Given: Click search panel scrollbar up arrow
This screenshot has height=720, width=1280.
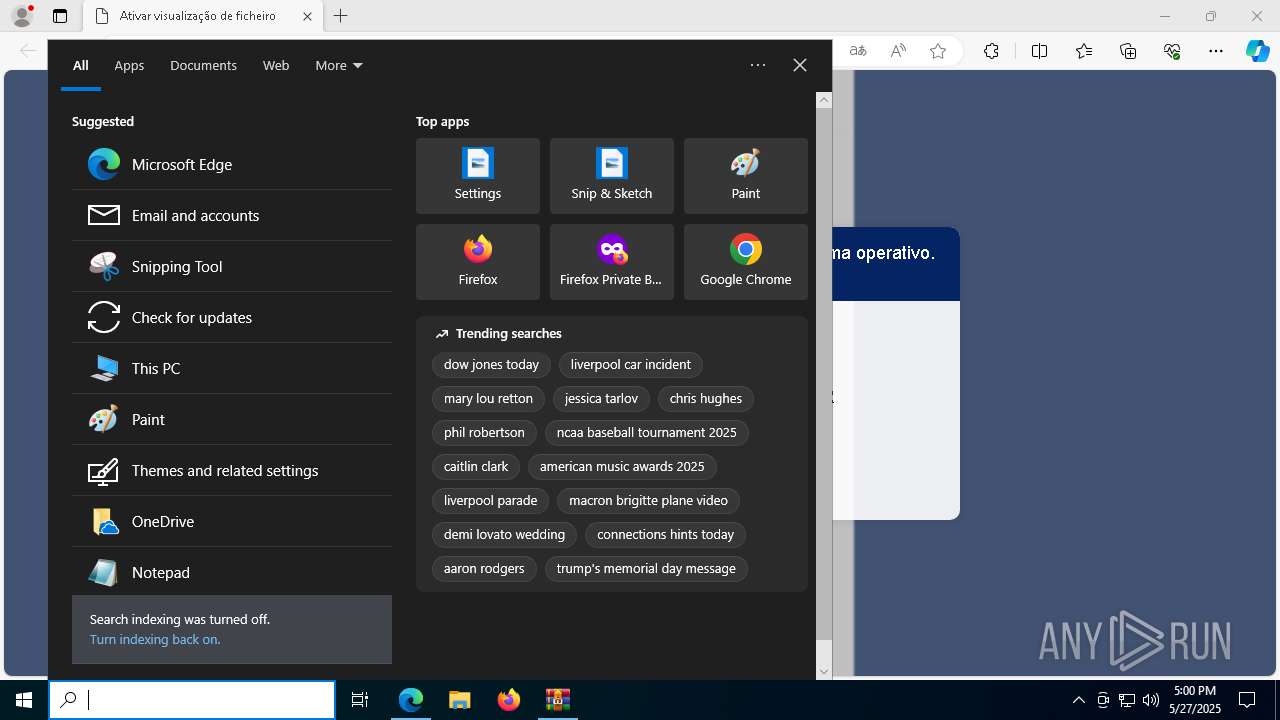Looking at the screenshot, I should pos(824,100).
